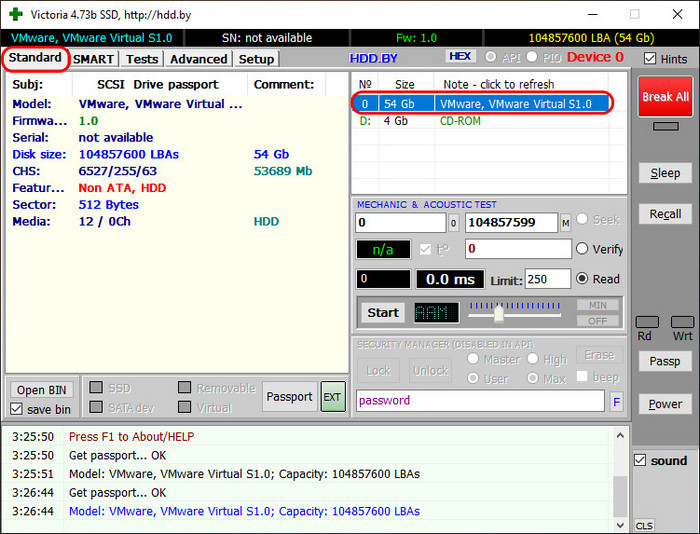Click the AAM slider handle

pyautogui.click(x=499, y=314)
